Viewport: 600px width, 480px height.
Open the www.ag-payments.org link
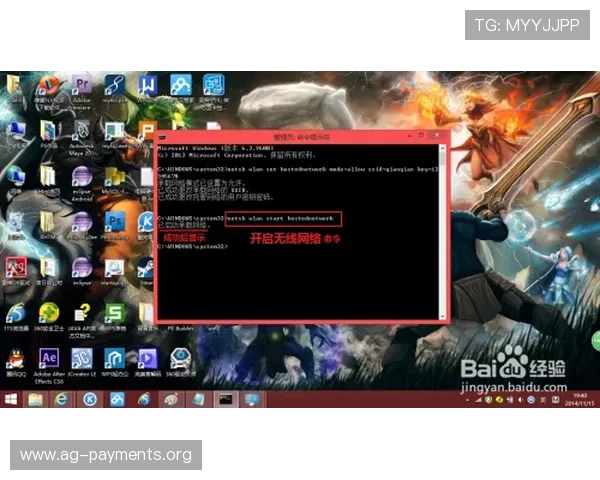click(106, 455)
